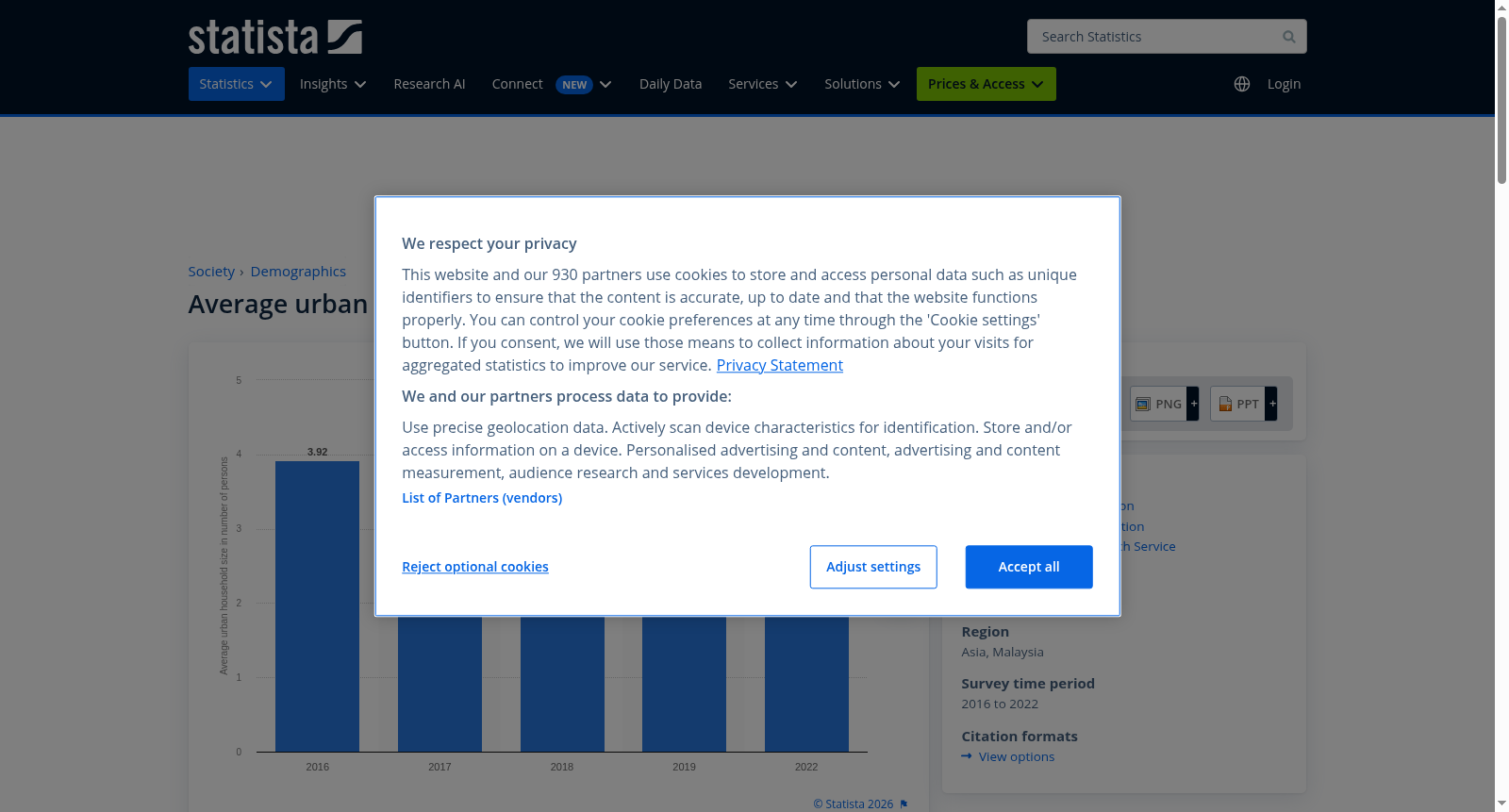1509x812 pixels.
Task: Open the Research AI page
Action: pos(429,84)
